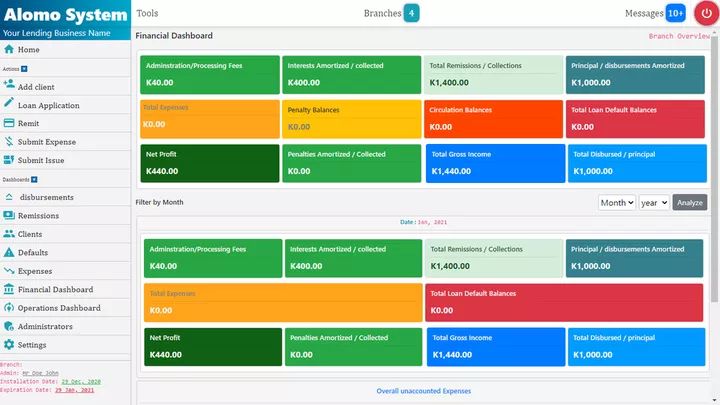Click the Settings gear icon
The width and height of the screenshot is (720, 405).
9,344
